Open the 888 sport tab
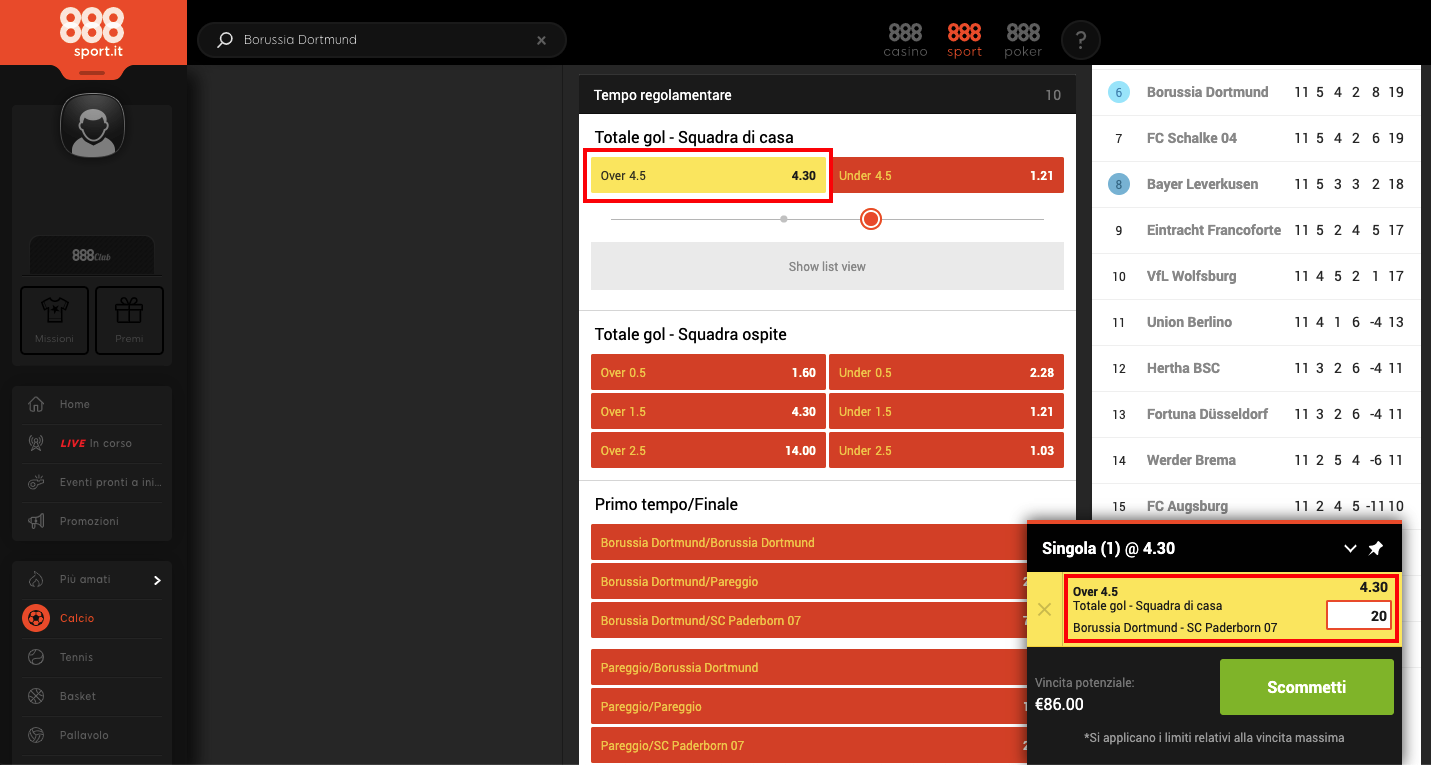The height and width of the screenshot is (765, 1431). pyautogui.click(x=964, y=40)
